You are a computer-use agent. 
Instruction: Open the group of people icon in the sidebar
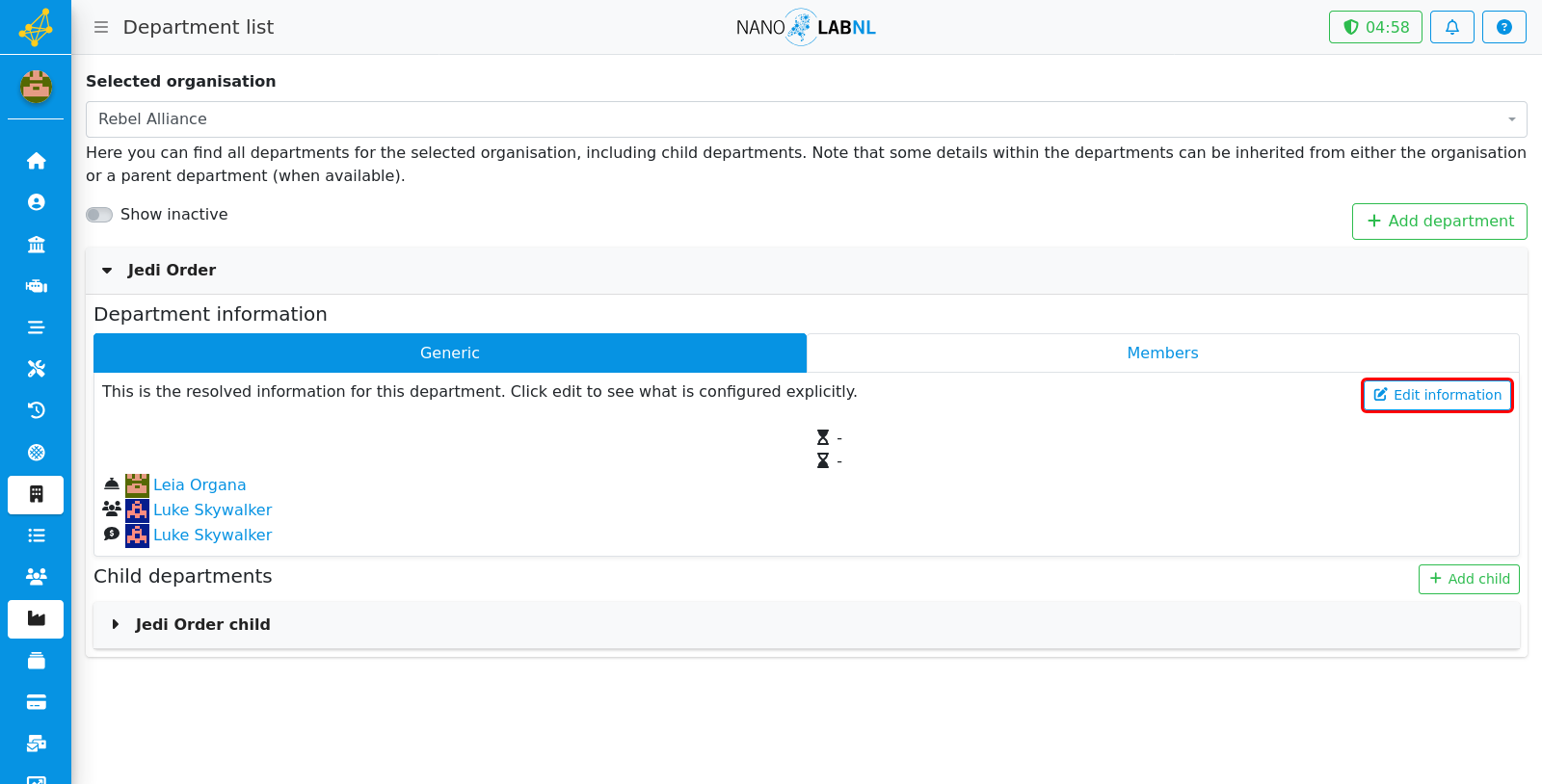tap(36, 577)
